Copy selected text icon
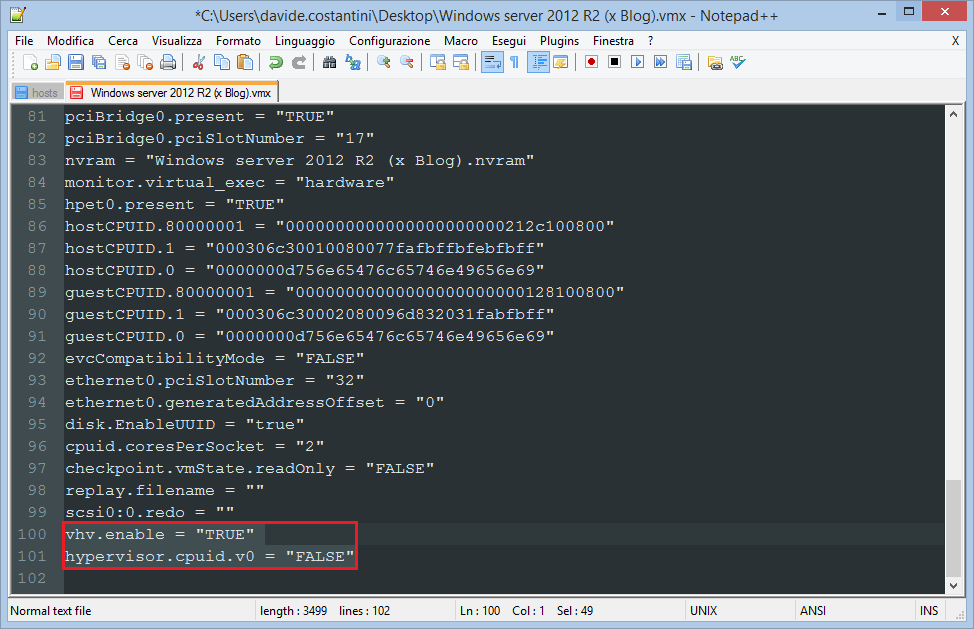Viewport: 974px width, 629px height. 222,62
